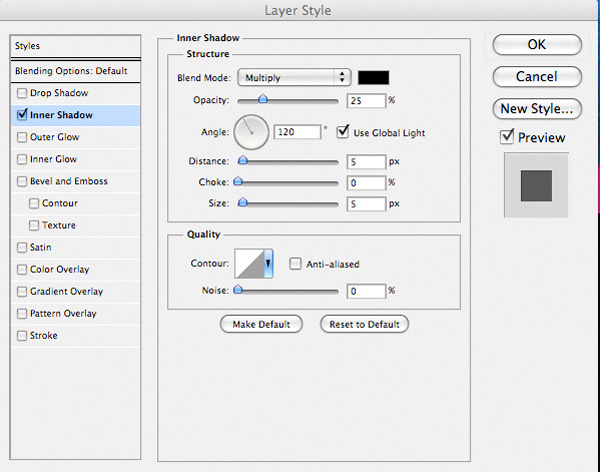The width and height of the screenshot is (600, 472).
Task: Click the Make Default button
Action: point(261,324)
